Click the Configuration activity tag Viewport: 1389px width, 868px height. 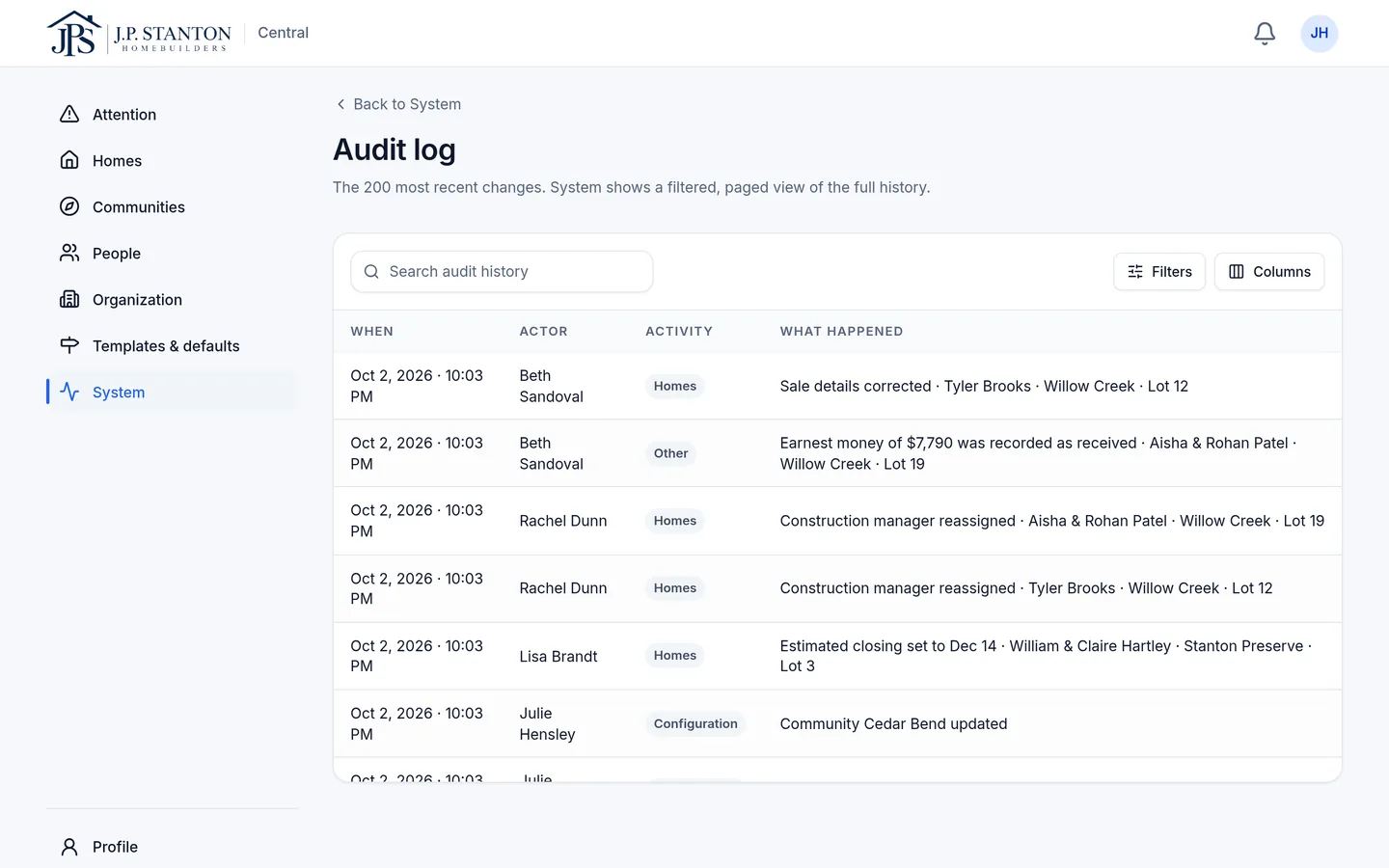[695, 723]
